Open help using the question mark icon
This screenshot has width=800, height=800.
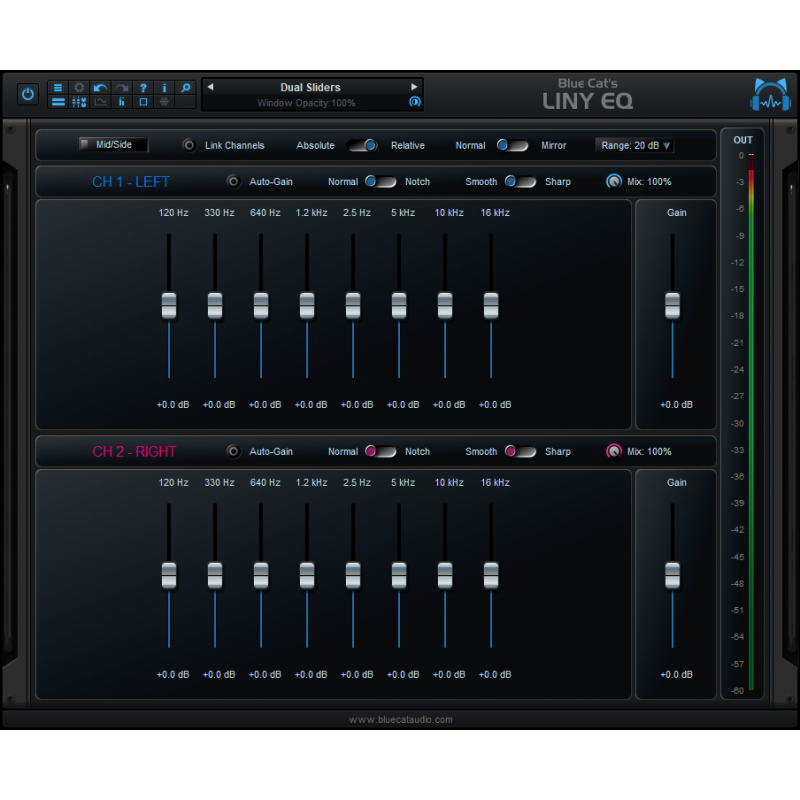143,87
